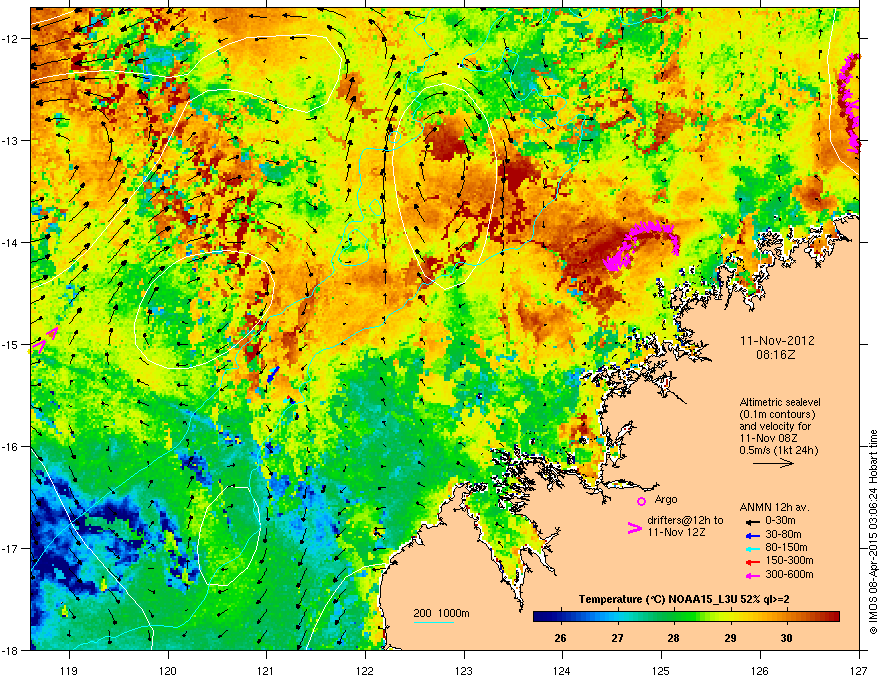Viewport: 880px width, 680px height.
Task: Click the '0-30m' depth label
Action: click(x=780, y=521)
